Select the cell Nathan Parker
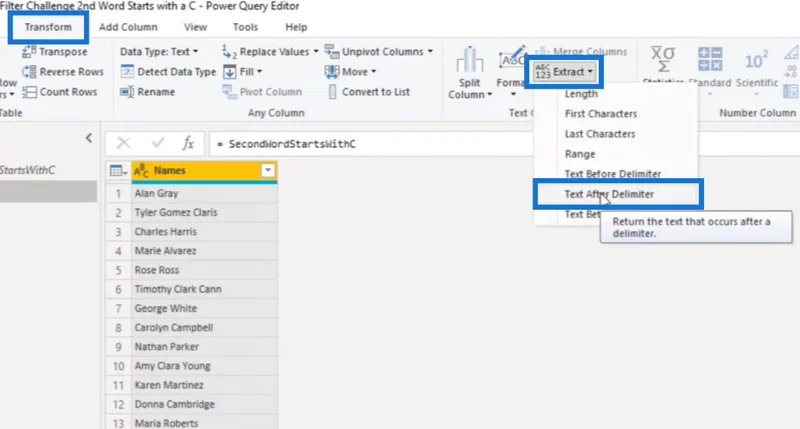 point(205,347)
